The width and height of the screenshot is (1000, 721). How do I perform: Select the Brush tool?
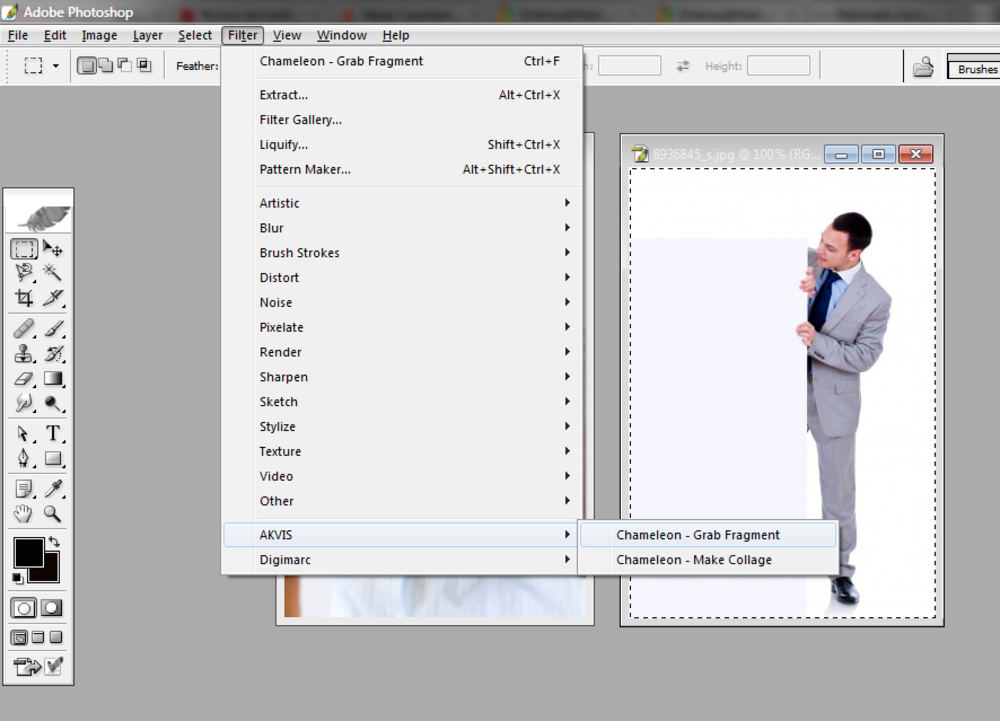52,328
